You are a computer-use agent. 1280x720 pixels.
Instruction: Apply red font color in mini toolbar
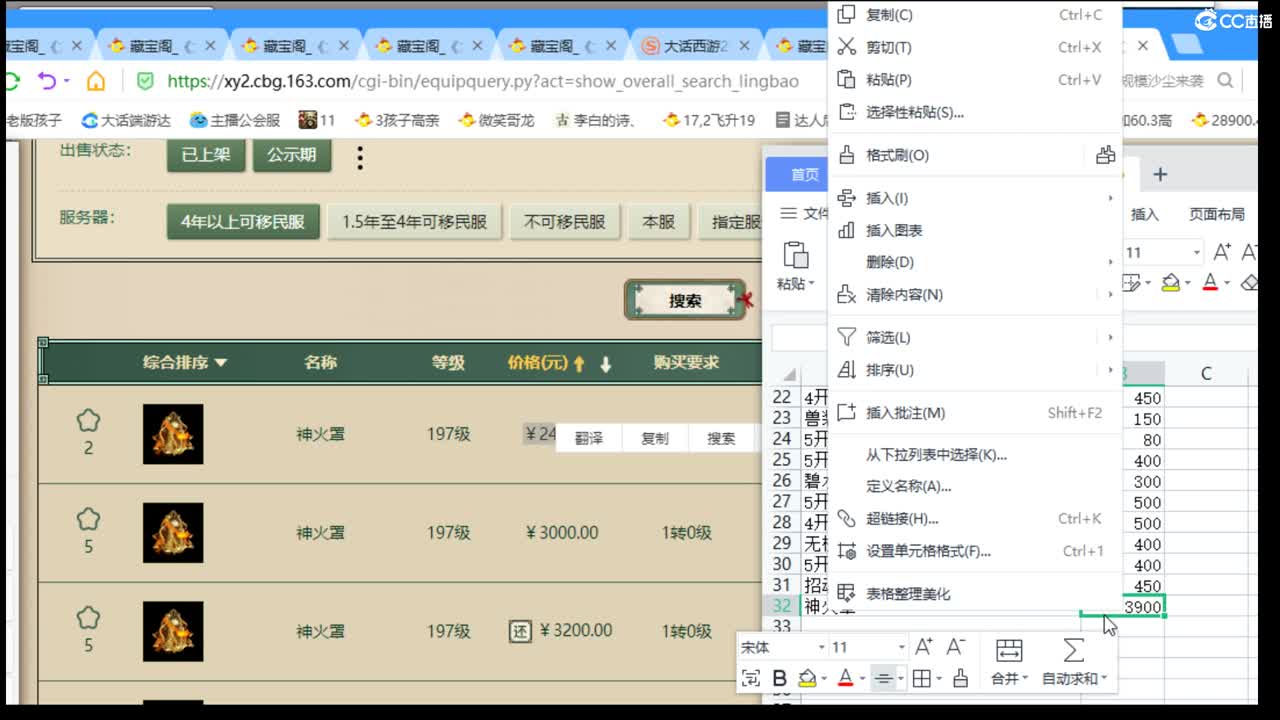tap(845, 679)
